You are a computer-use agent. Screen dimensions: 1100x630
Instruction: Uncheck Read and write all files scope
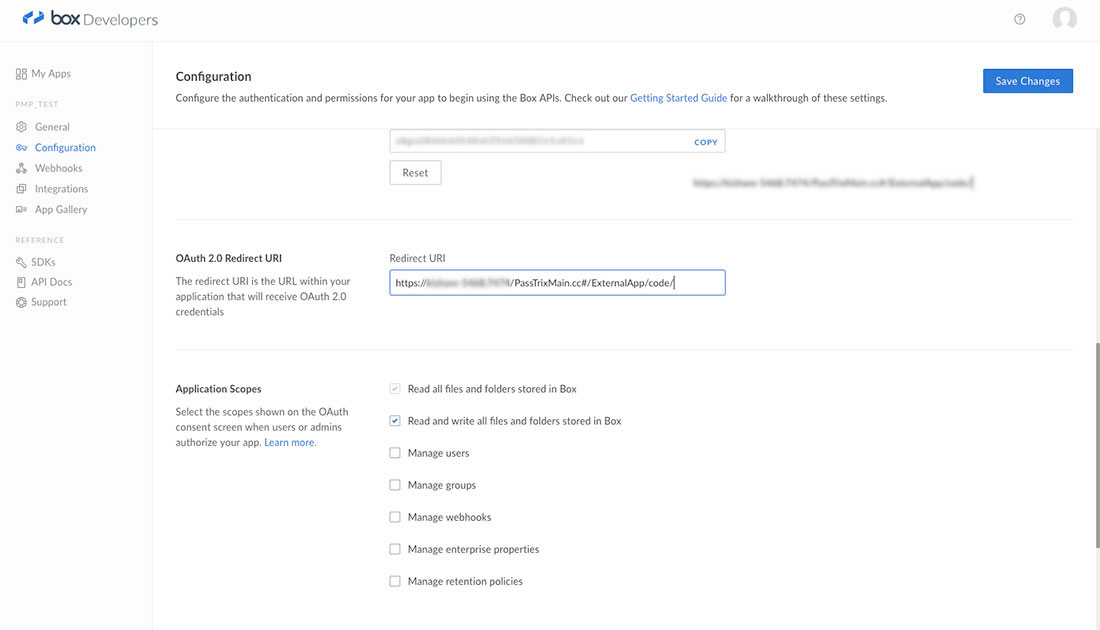pyautogui.click(x=395, y=421)
